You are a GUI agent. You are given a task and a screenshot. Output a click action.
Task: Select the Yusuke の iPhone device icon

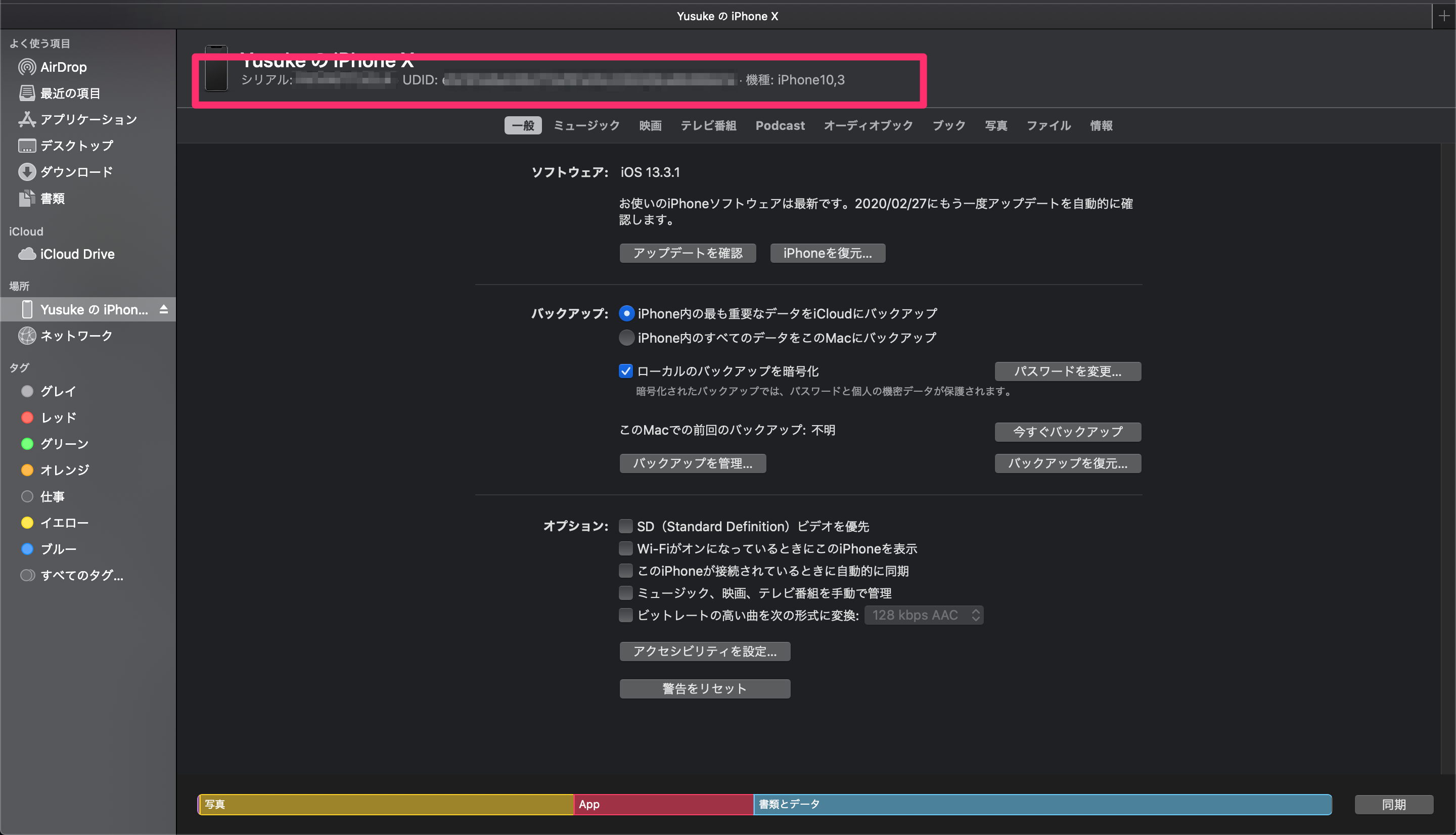click(x=27, y=310)
